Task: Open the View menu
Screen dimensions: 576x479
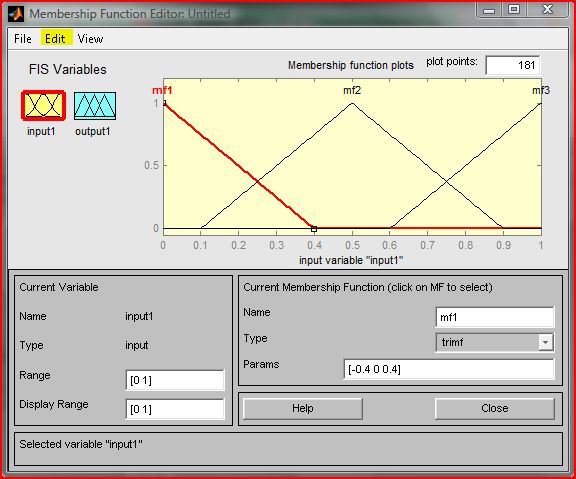Action: pos(90,39)
